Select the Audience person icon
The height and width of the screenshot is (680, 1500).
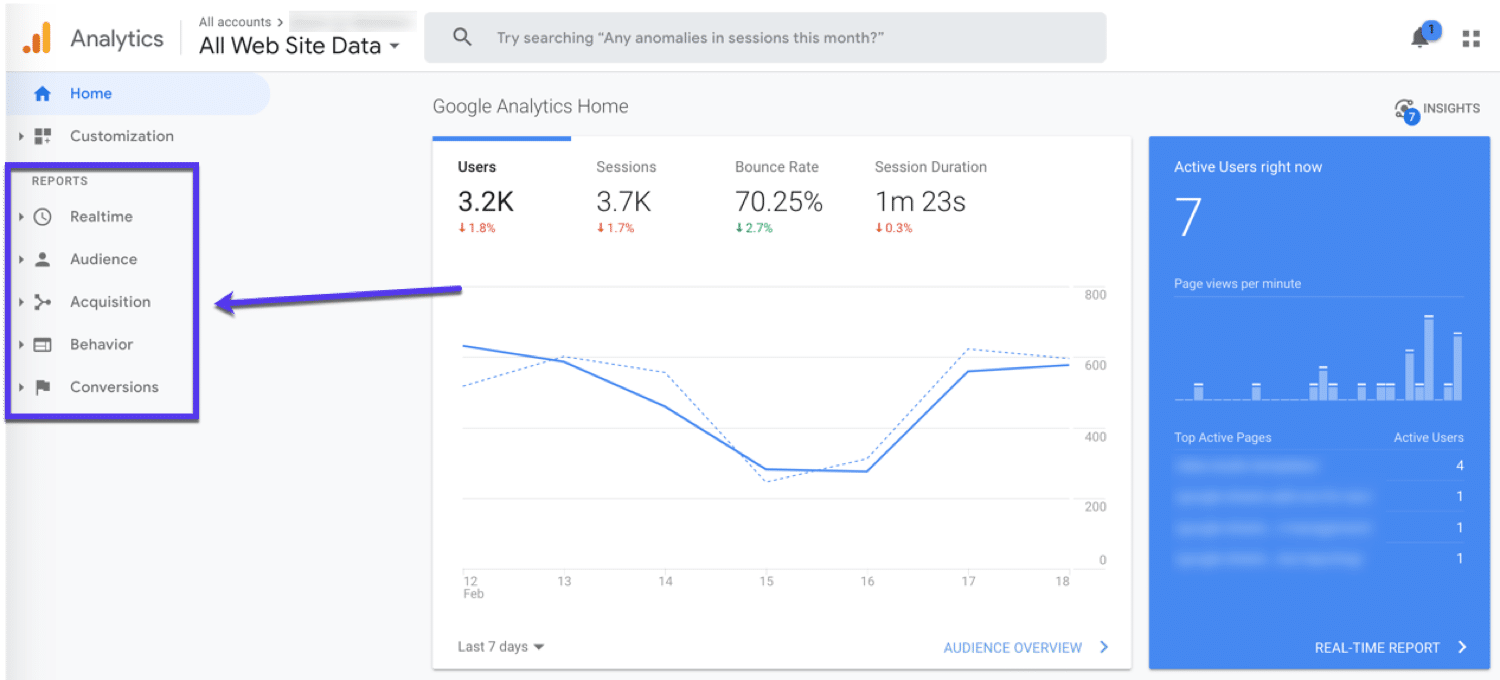[x=42, y=259]
